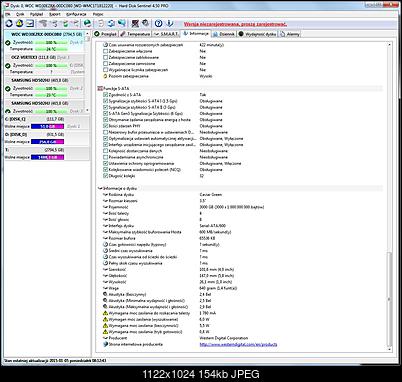Click the T: drive free space bar
Screen dimensions: 402x382
(47, 157)
